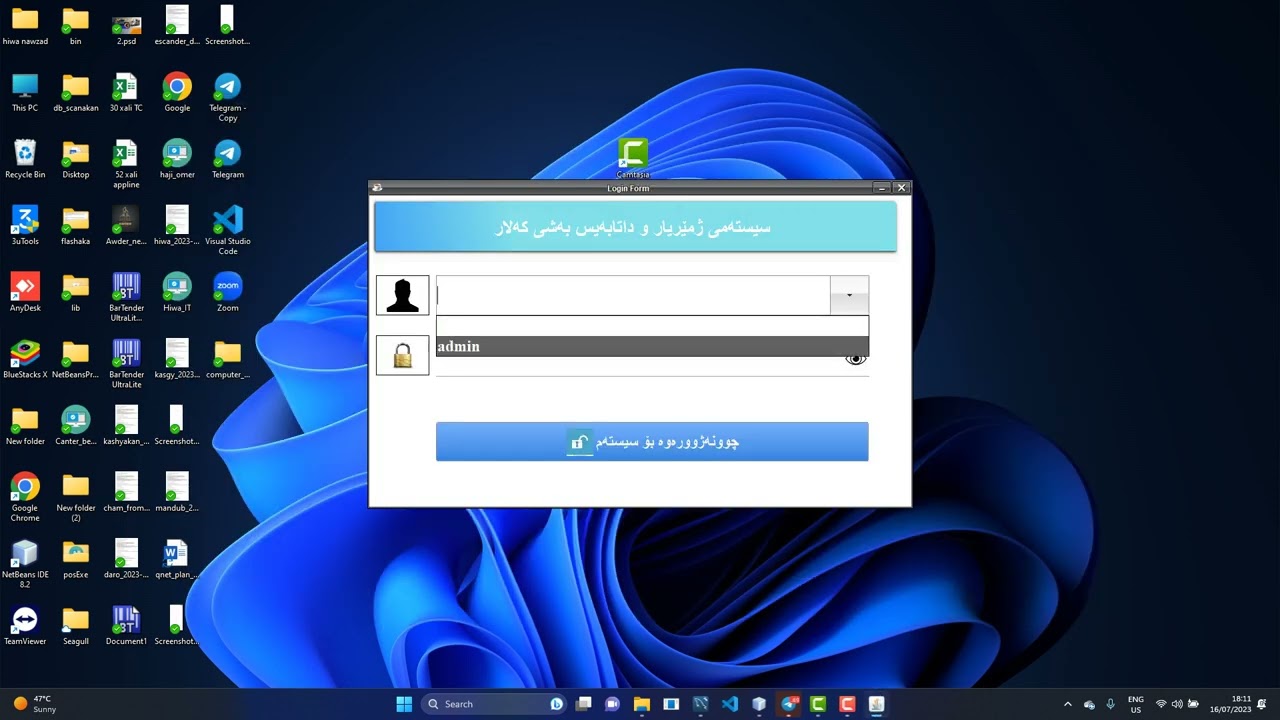Open the volume control in tray

pyautogui.click(x=1177, y=704)
